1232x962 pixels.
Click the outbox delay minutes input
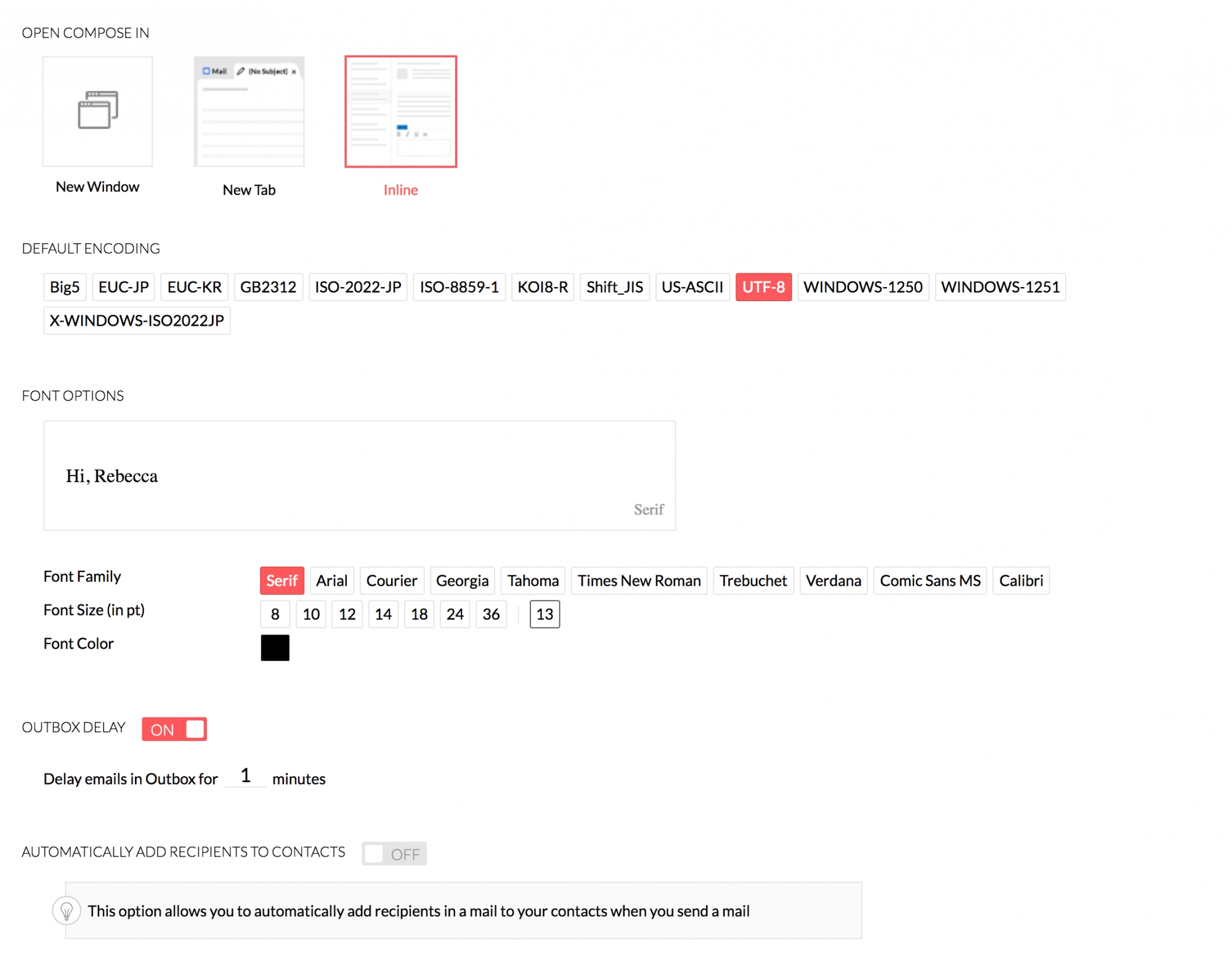(x=245, y=776)
